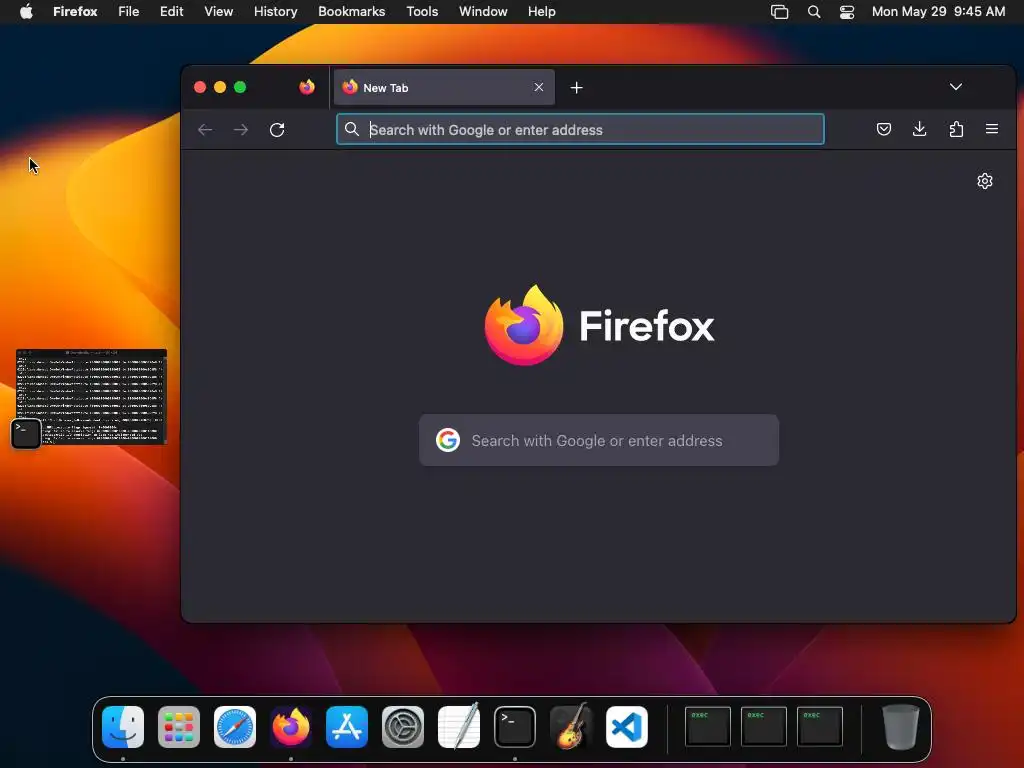Open the Extensions puzzle icon
The image size is (1024, 768).
(x=956, y=129)
